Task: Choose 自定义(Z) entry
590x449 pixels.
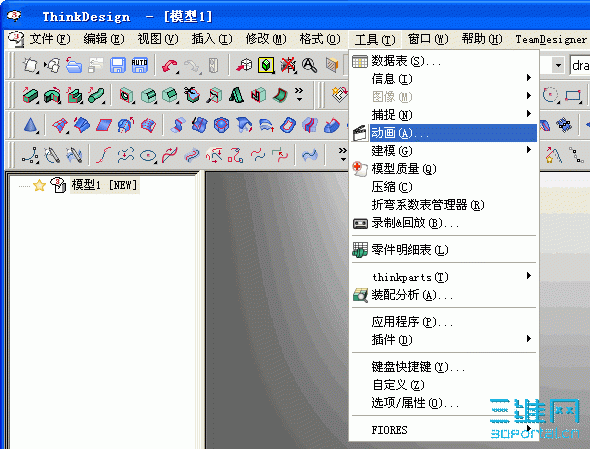Action: pos(444,384)
